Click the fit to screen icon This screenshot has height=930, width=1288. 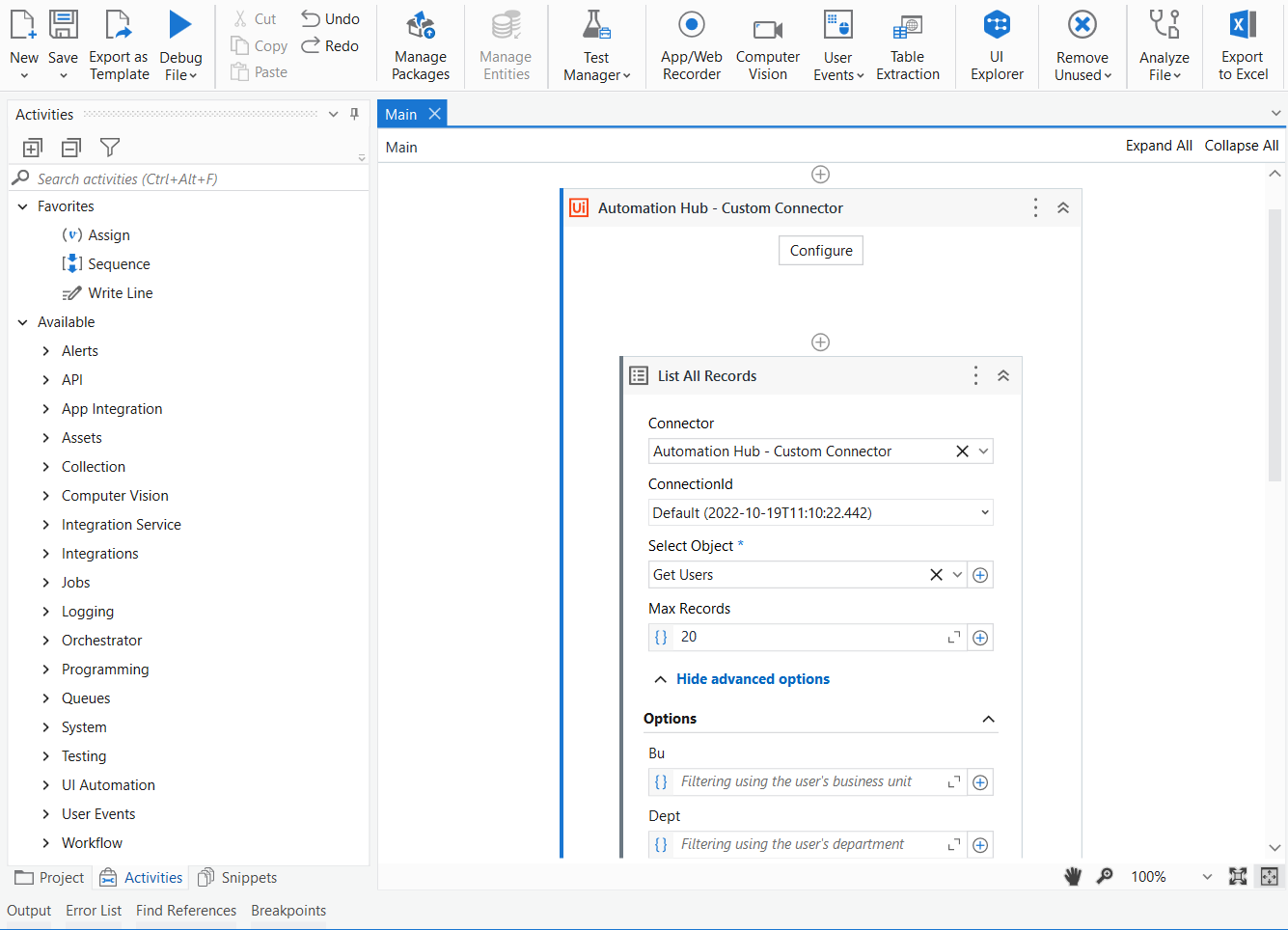[1238, 876]
